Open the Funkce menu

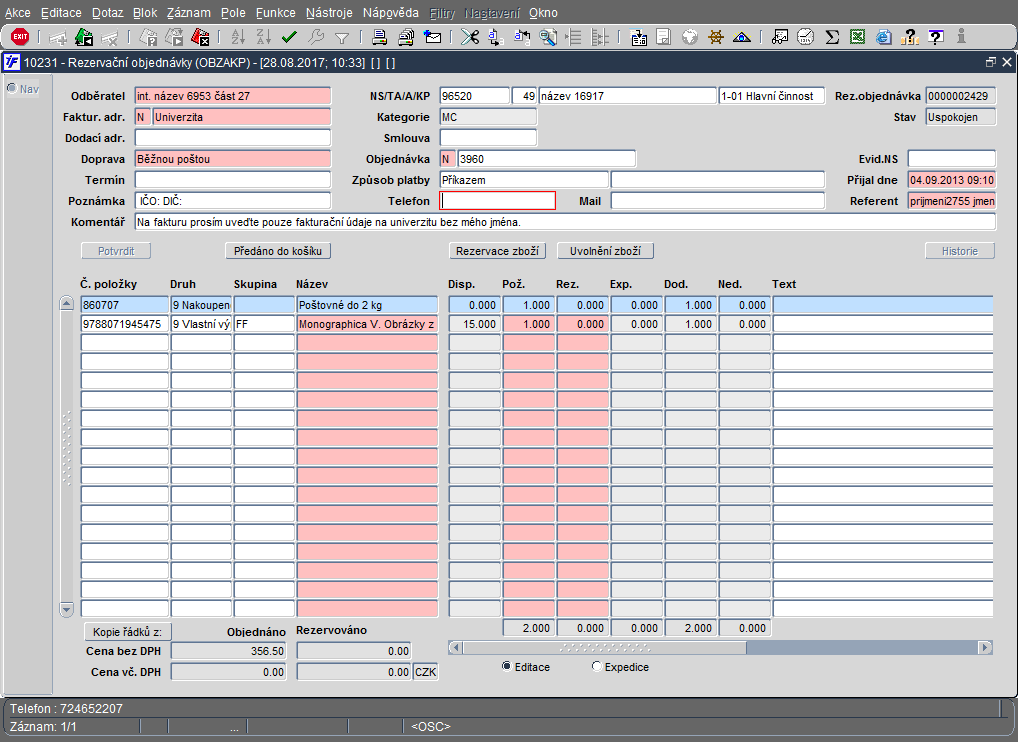[275, 12]
